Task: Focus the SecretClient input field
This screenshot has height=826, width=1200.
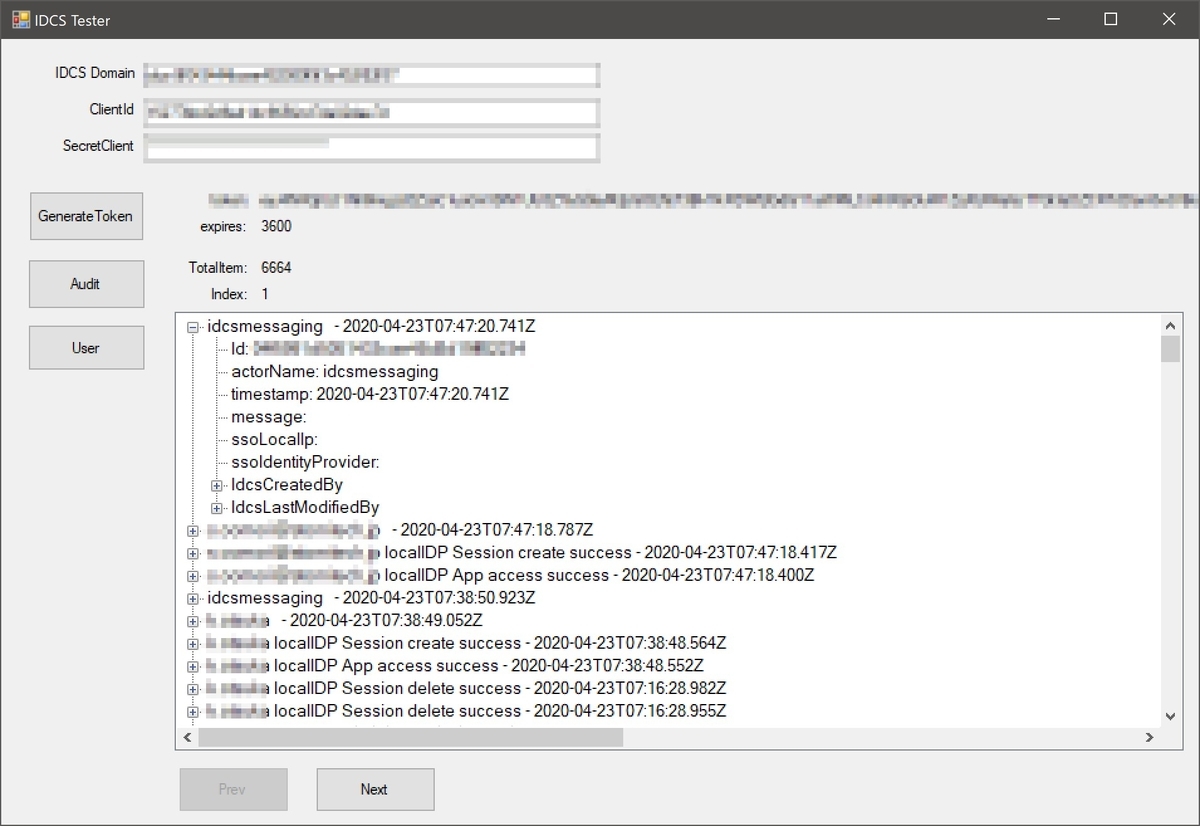Action: pos(371,147)
